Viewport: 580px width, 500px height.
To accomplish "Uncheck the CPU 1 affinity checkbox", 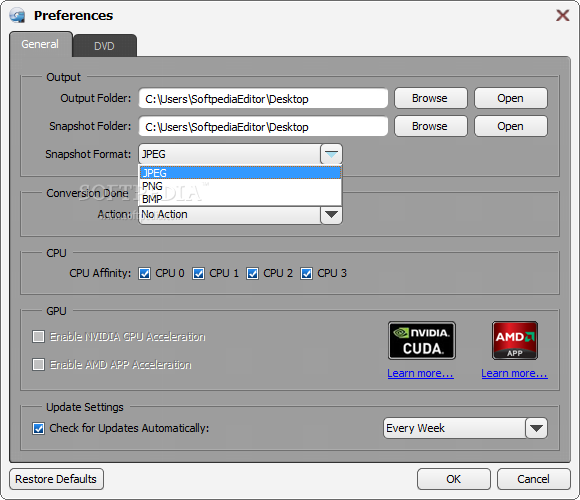I will pyautogui.click(x=198, y=274).
